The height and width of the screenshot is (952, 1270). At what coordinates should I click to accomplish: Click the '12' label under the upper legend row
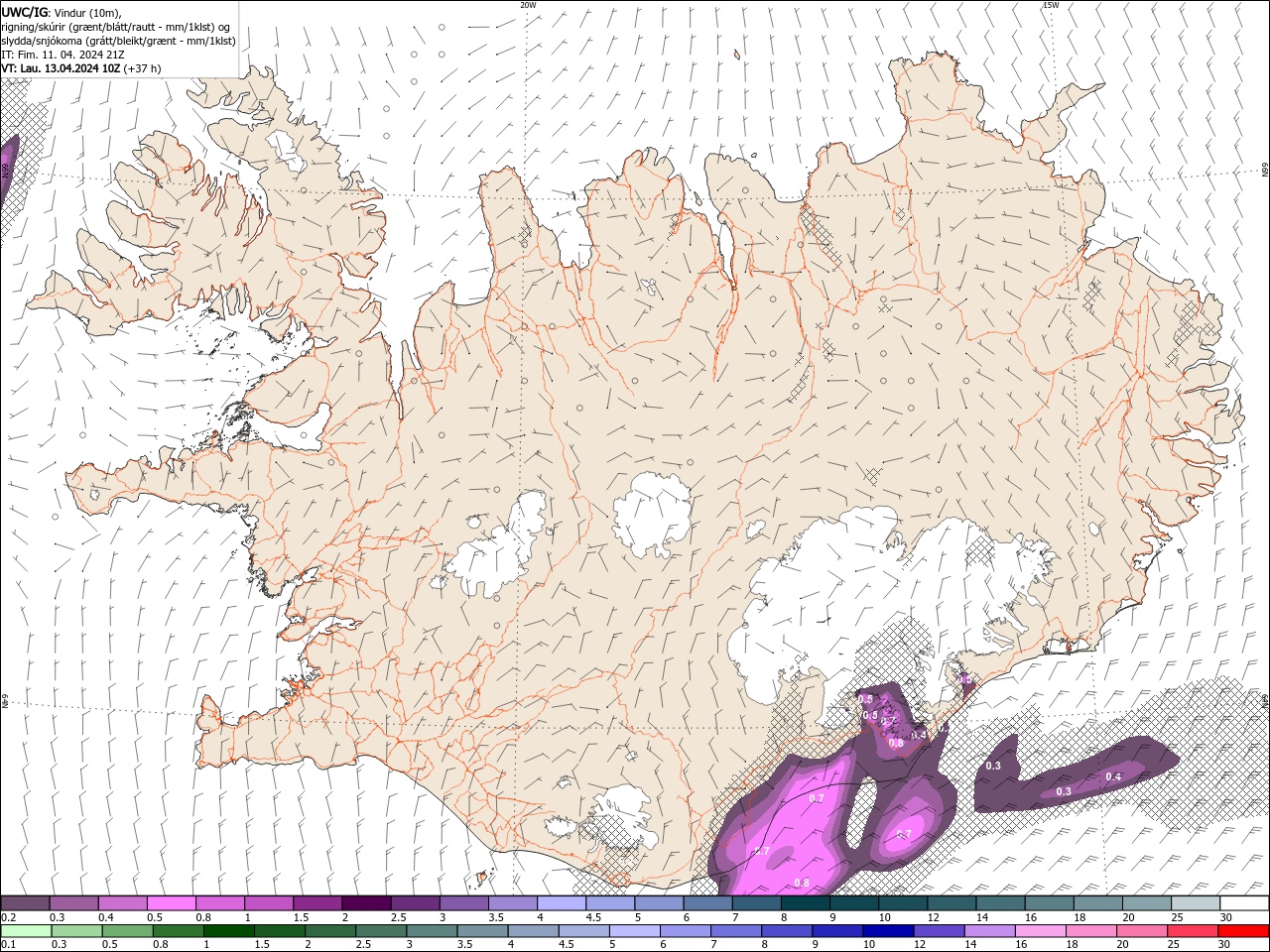(x=933, y=917)
